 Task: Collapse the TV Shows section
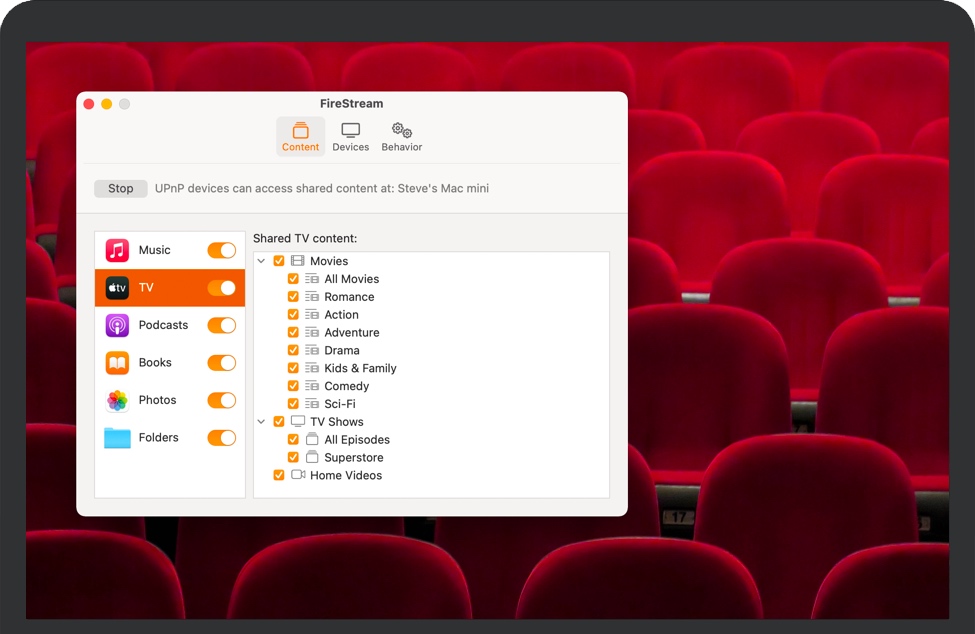(262, 421)
